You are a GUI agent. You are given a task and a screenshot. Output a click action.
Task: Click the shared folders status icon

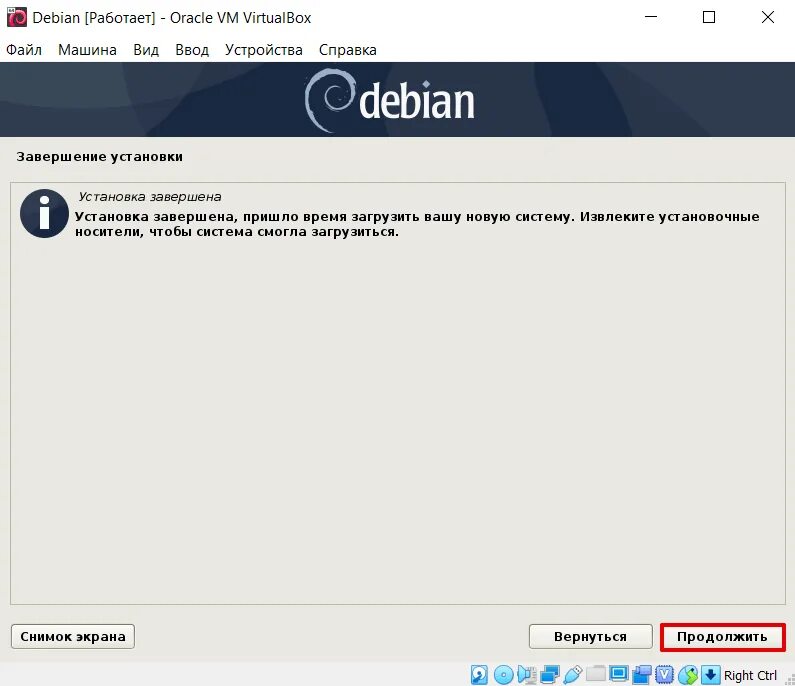tap(596, 674)
